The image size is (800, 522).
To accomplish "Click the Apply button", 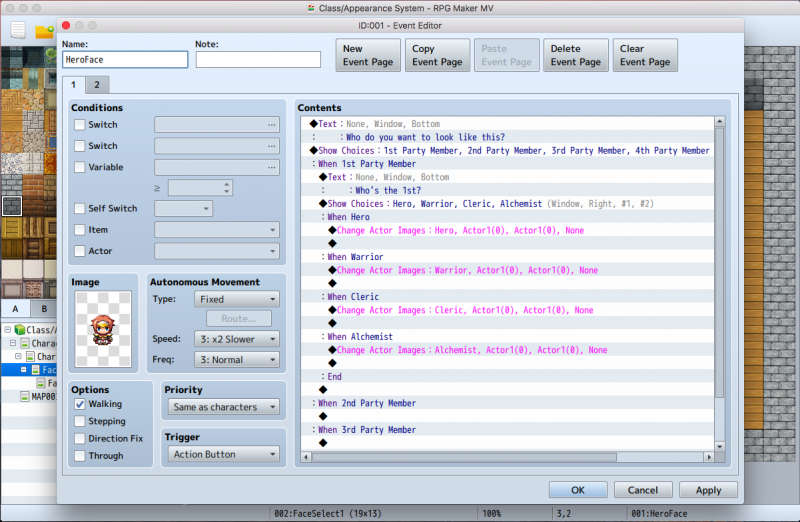I will tap(708, 490).
